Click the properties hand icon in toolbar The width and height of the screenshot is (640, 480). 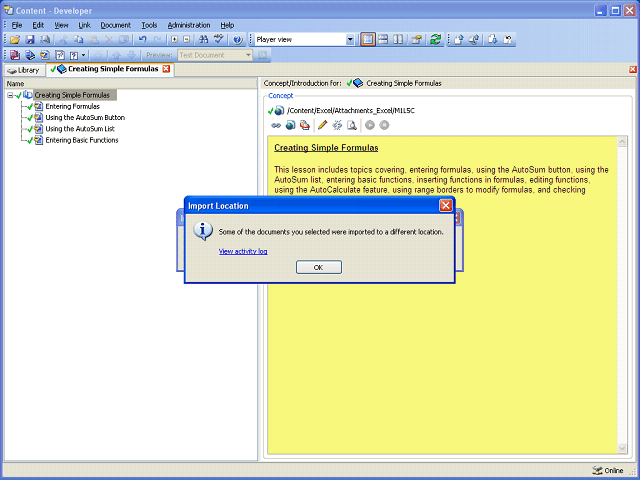[417, 40]
